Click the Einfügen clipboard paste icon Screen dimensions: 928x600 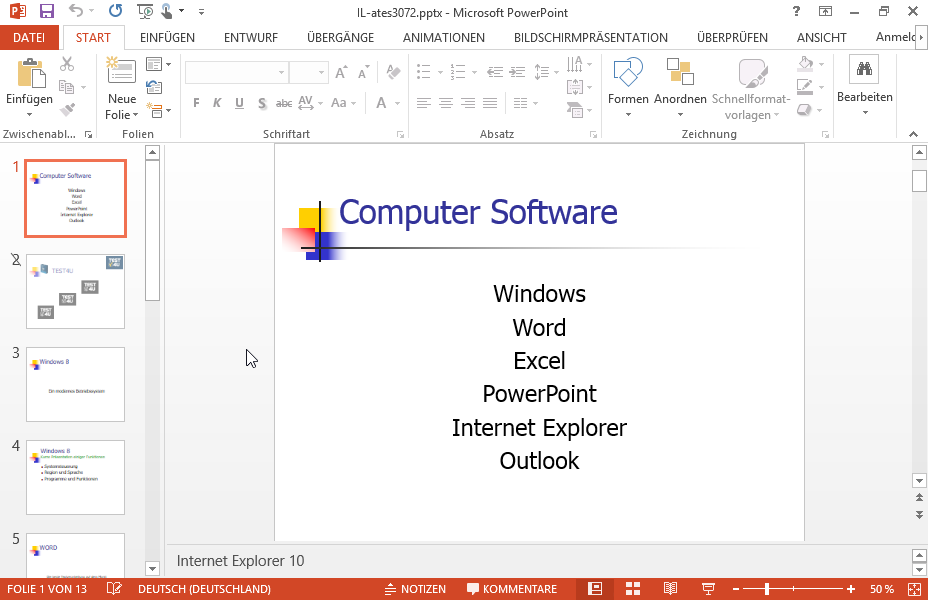[31, 73]
